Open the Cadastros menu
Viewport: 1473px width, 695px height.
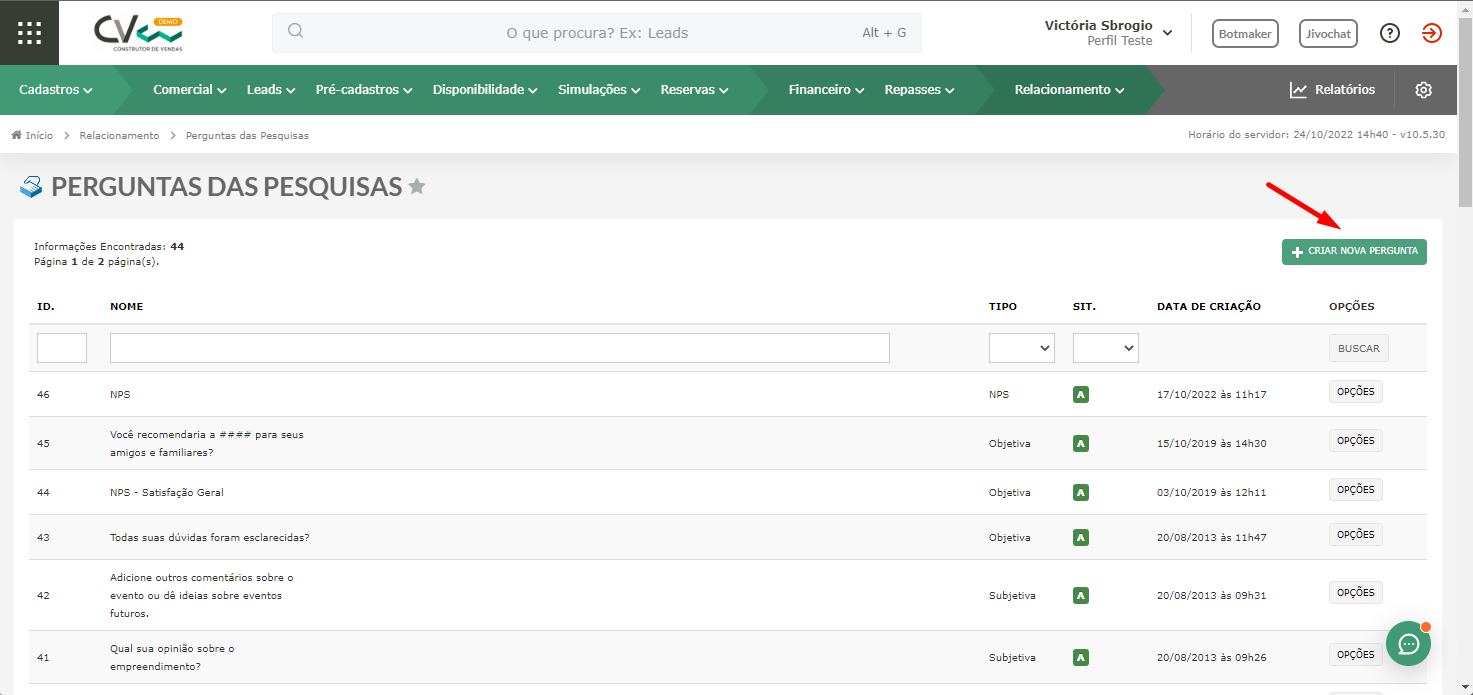coord(56,90)
